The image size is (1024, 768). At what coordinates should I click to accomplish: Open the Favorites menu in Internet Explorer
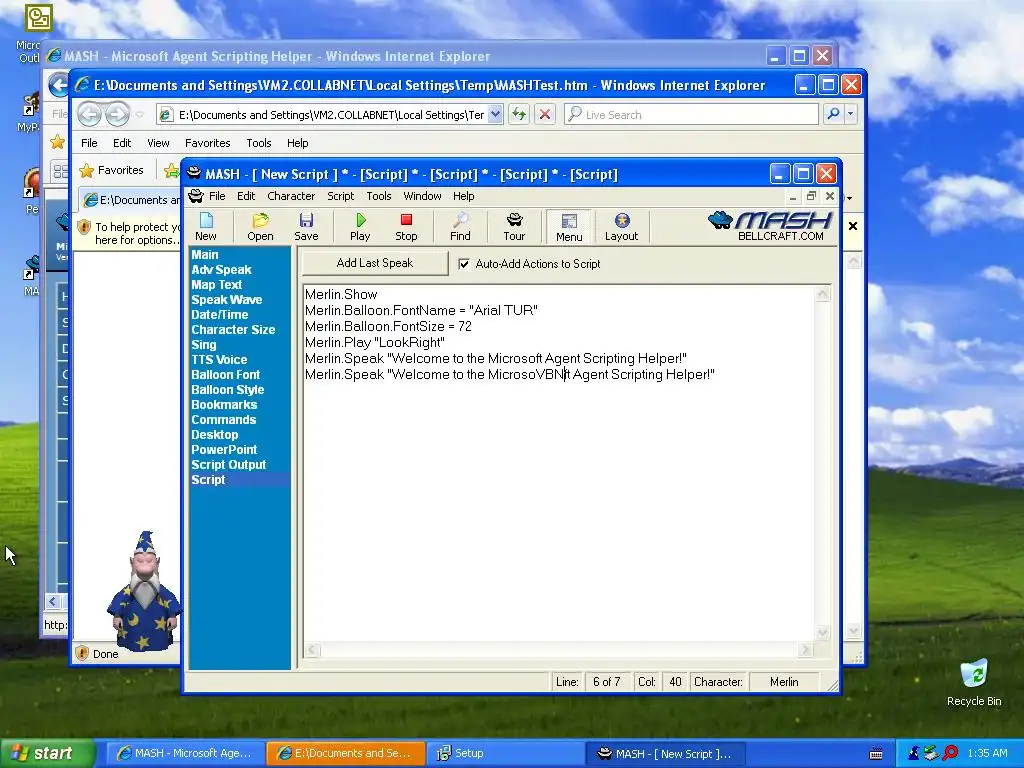(207, 143)
